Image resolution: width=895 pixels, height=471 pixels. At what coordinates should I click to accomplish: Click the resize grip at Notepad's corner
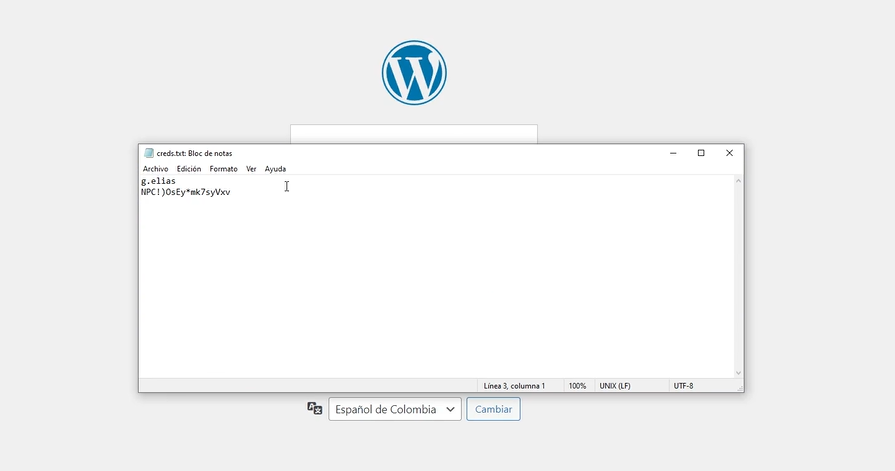[739, 386]
